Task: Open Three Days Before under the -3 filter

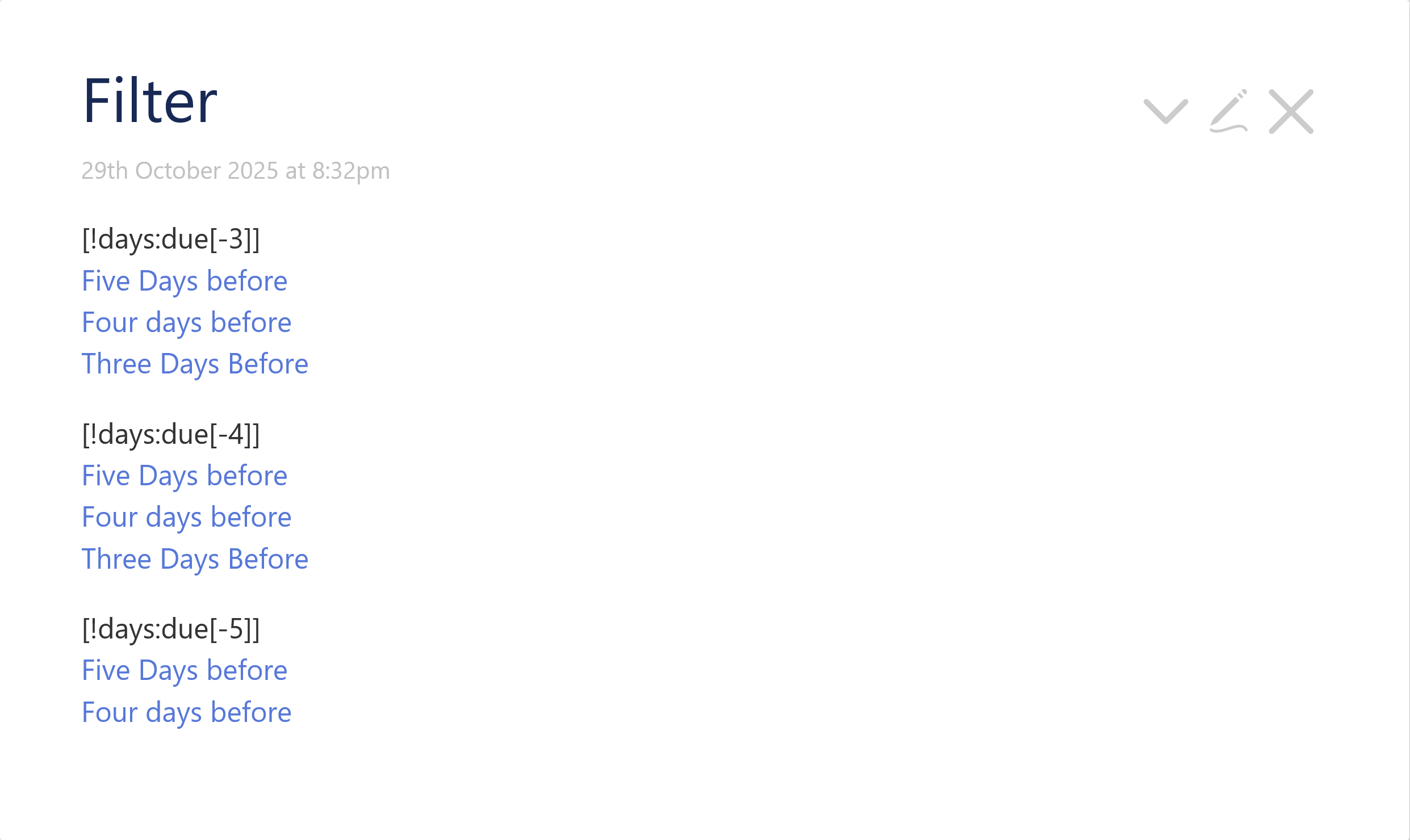Action: click(x=195, y=364)
